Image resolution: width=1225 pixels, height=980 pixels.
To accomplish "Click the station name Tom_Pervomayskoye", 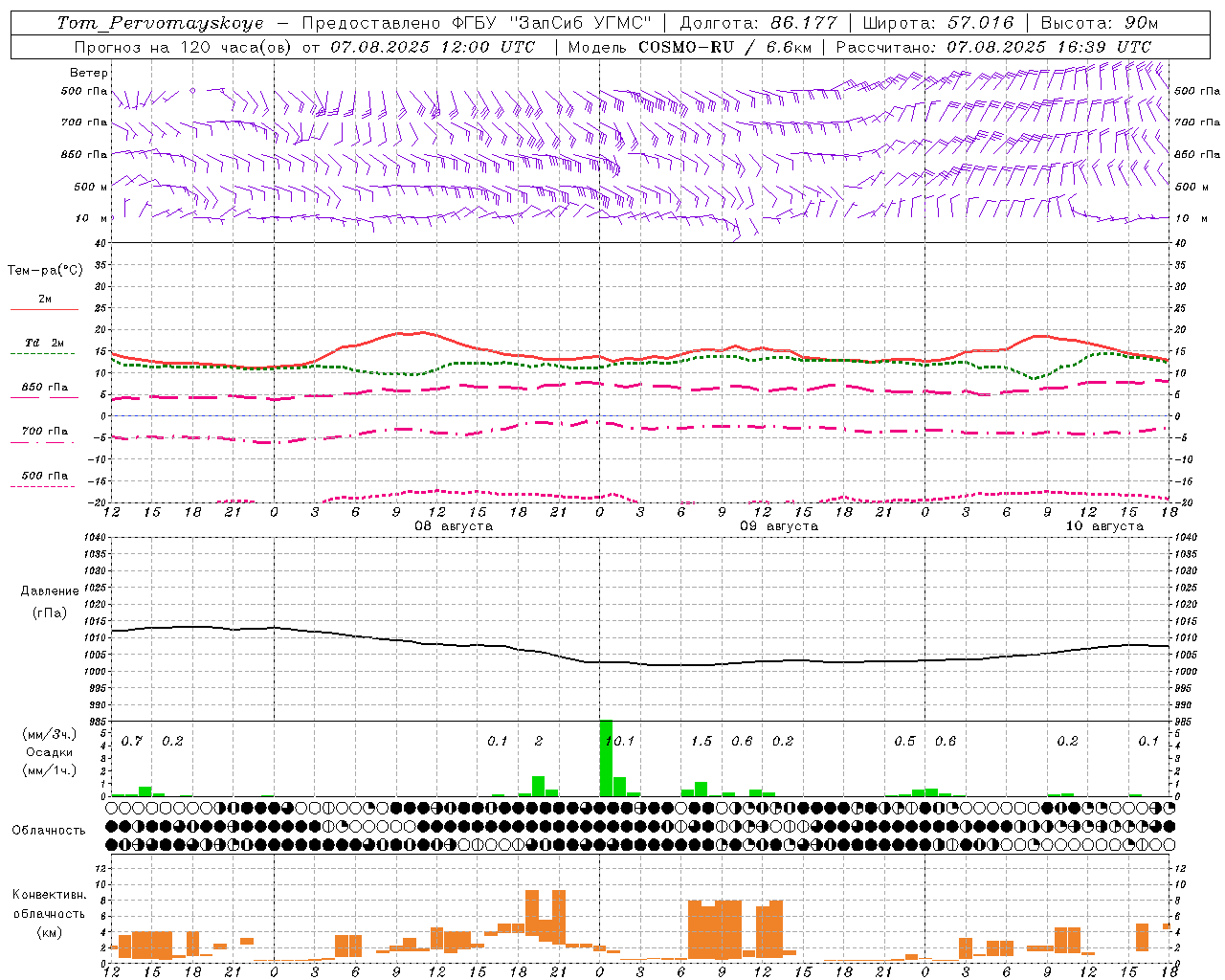I will pyautogui.click(x=160, y=23).
